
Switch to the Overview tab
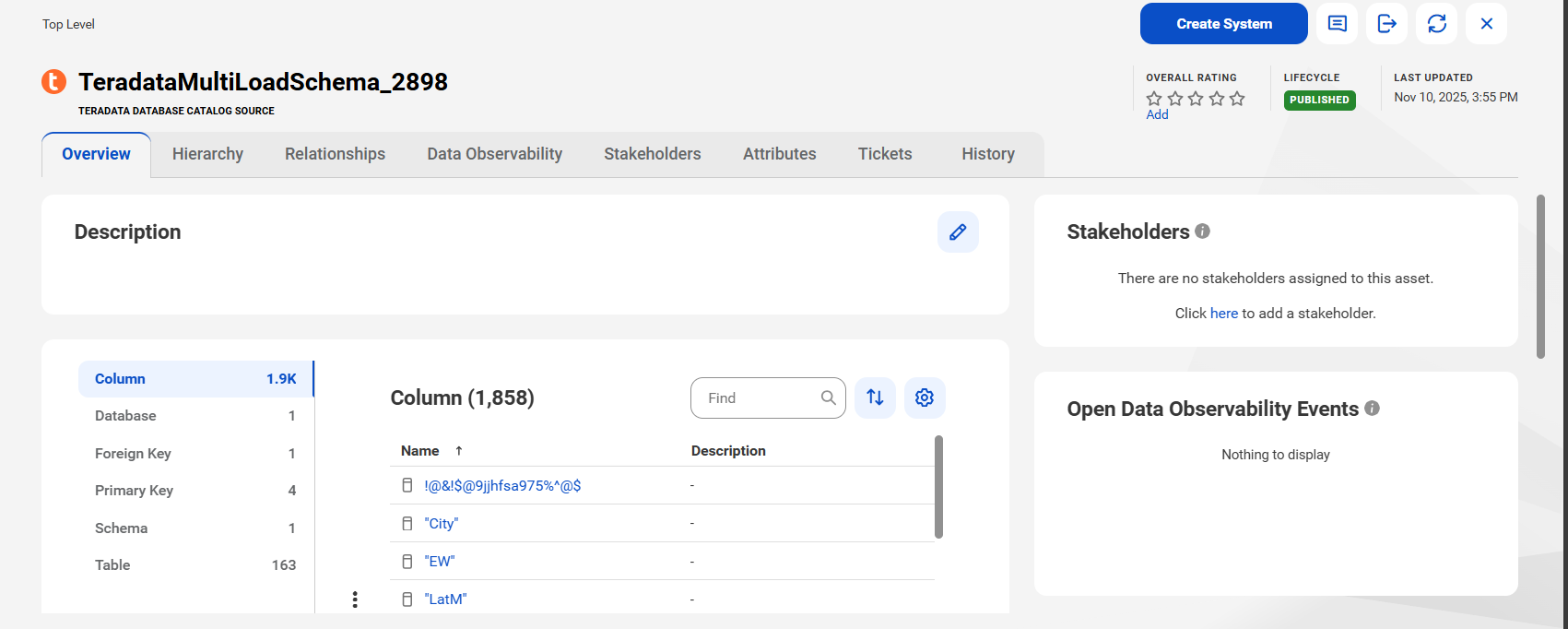pos(96,154)
